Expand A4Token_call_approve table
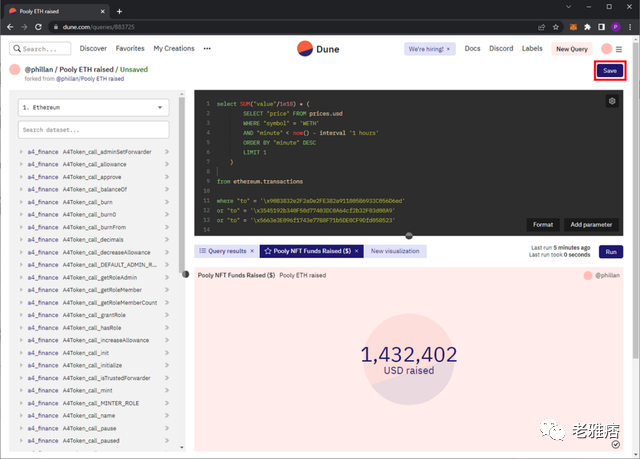This screenshot has width=640, height=459. pos(21,177)
